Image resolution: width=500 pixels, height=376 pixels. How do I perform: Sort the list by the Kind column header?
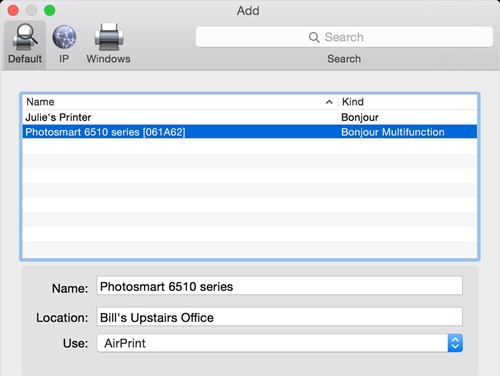click(x=408, y=102)
